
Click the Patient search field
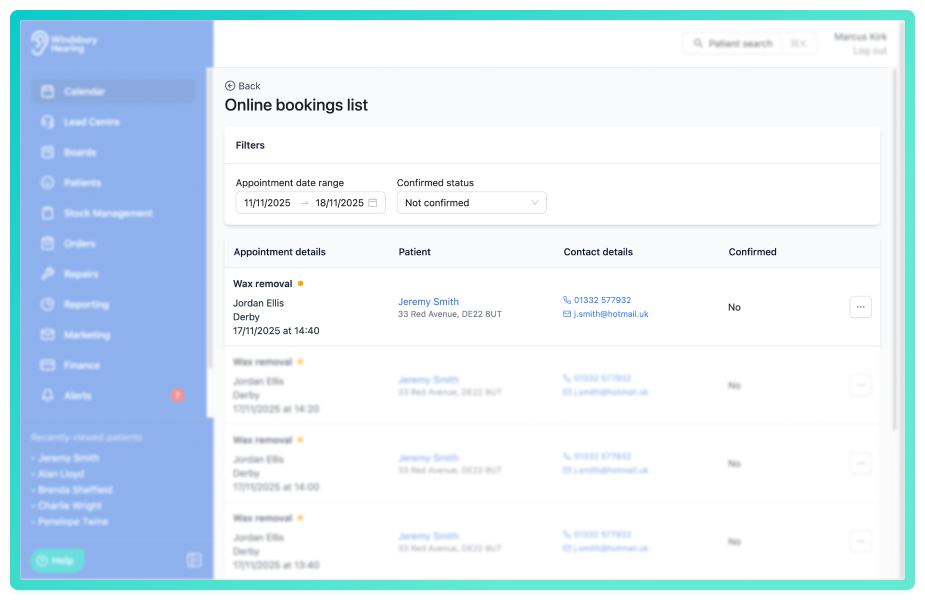coord(750,43)
